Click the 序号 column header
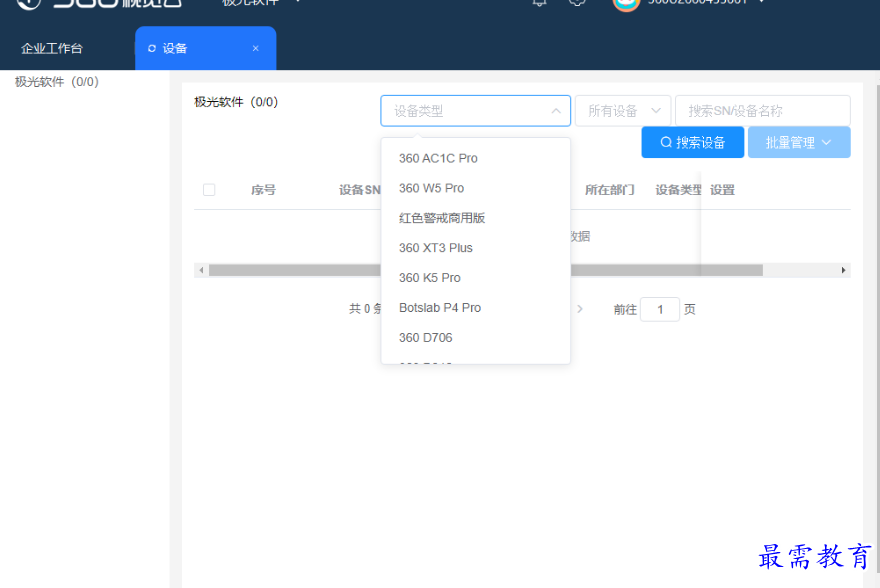Screen dimensions: 880x588 (x=263, y=190)
